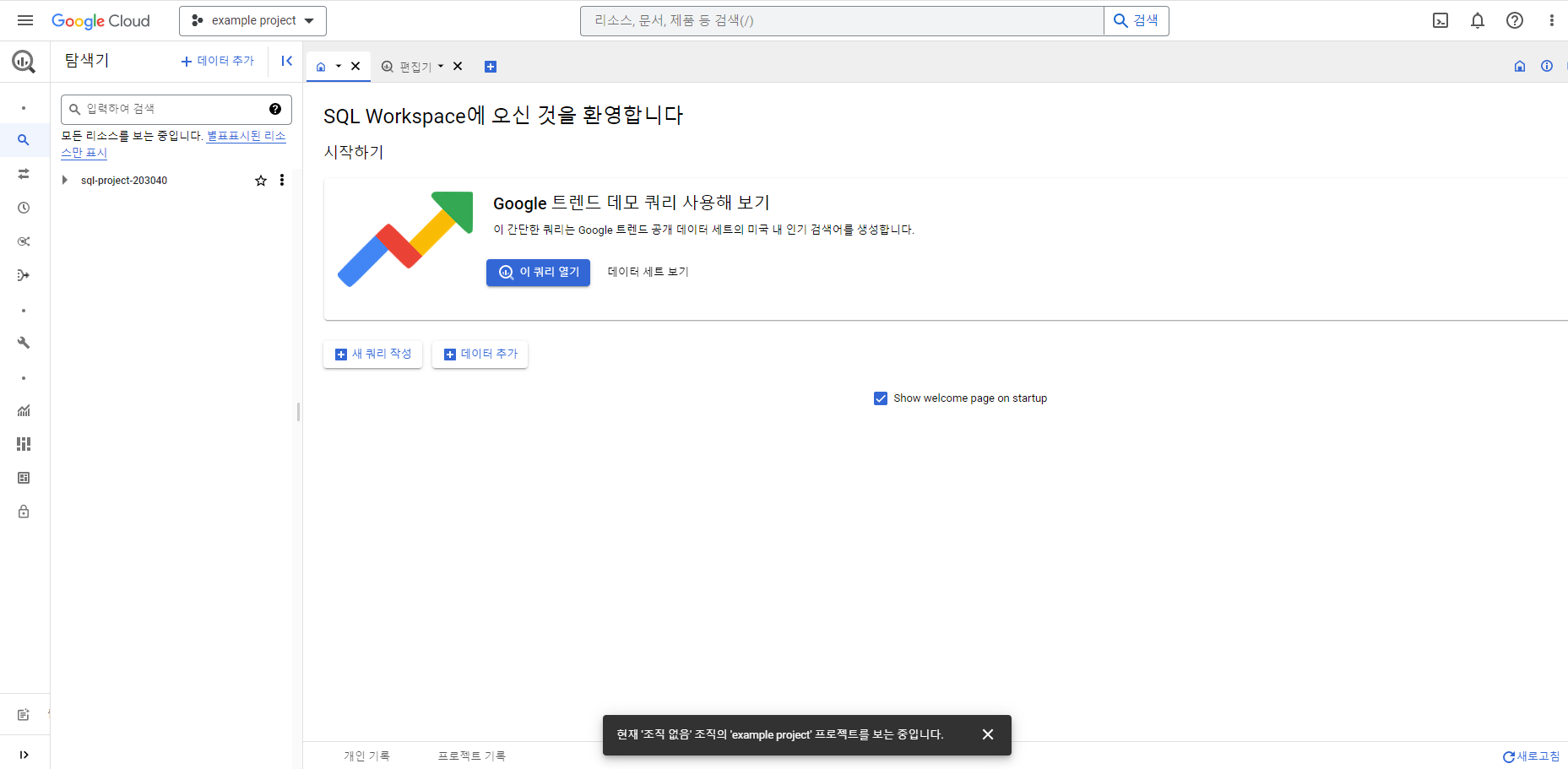The width and height of the screenshot is (1568, 769).
Task: Click the Google Trends arrow graphic
Action: coord(405,239)
